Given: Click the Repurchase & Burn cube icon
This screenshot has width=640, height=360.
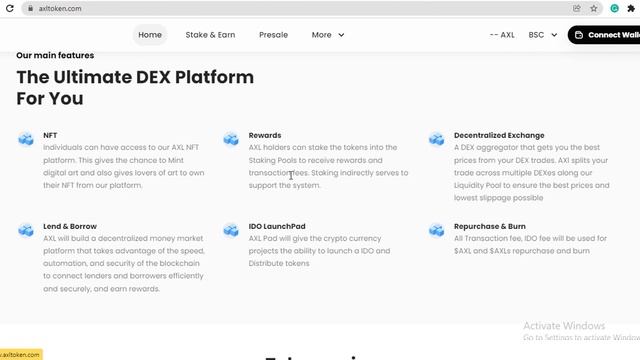Looking at the screenshot, I should [436, 230].
